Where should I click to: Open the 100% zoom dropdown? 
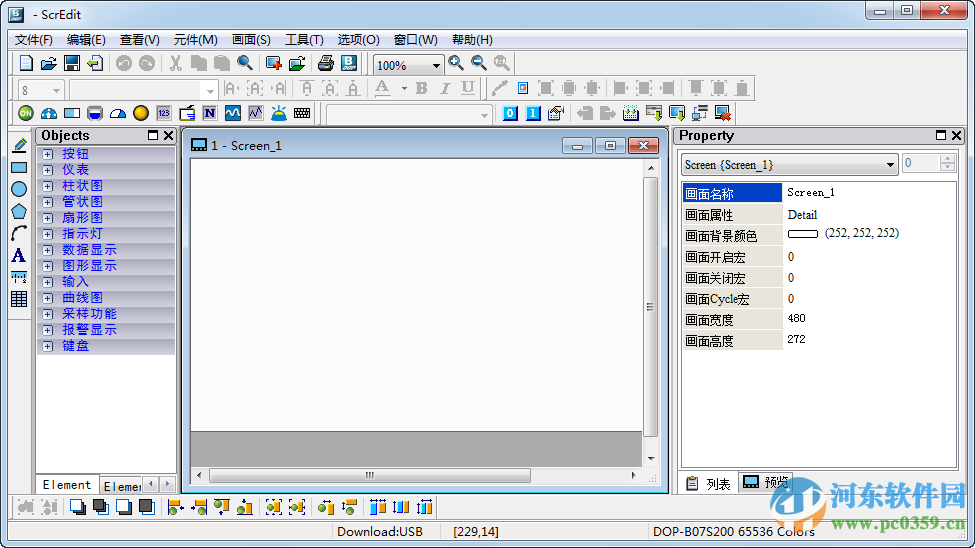(436, 65)
